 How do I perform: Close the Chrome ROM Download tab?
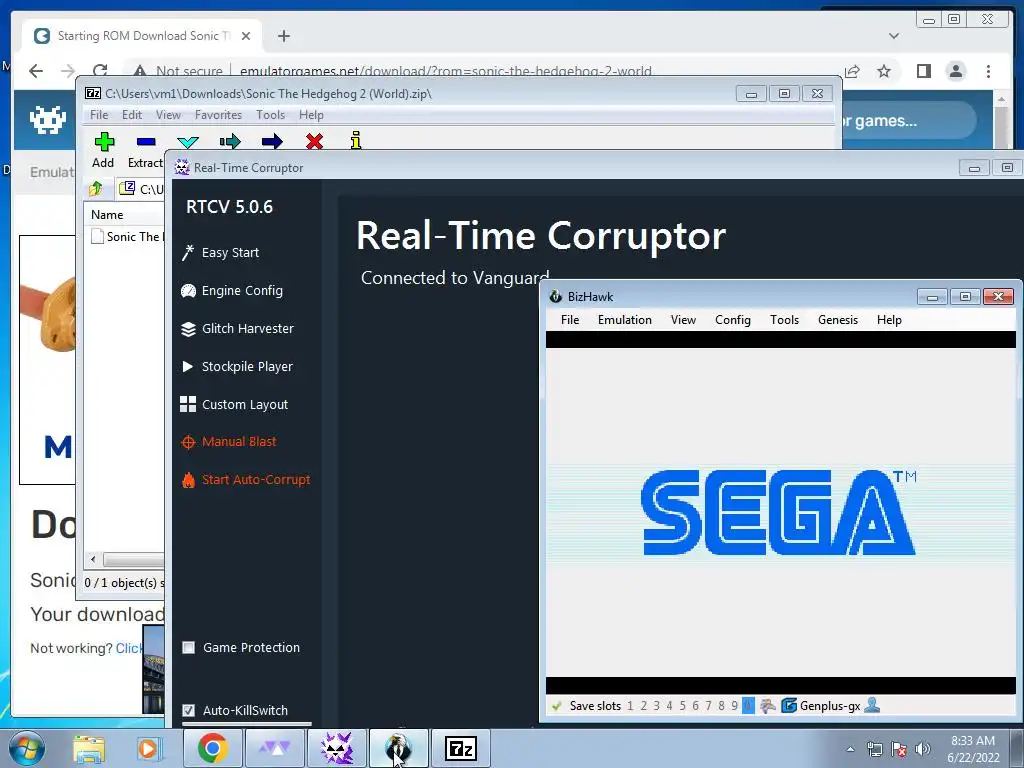tap(246, 36)
